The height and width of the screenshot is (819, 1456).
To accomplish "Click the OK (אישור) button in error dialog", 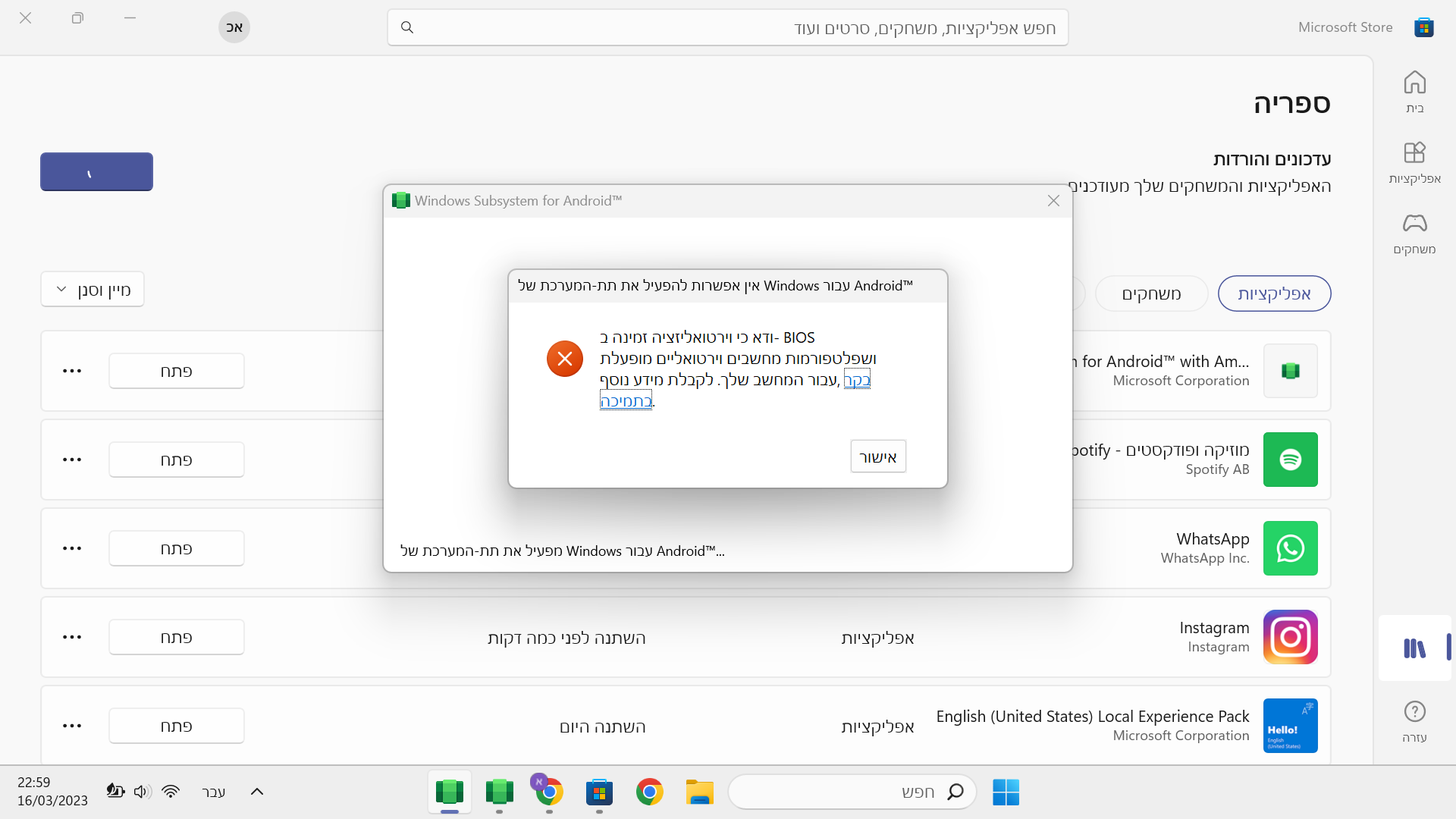I will point(878,457).
